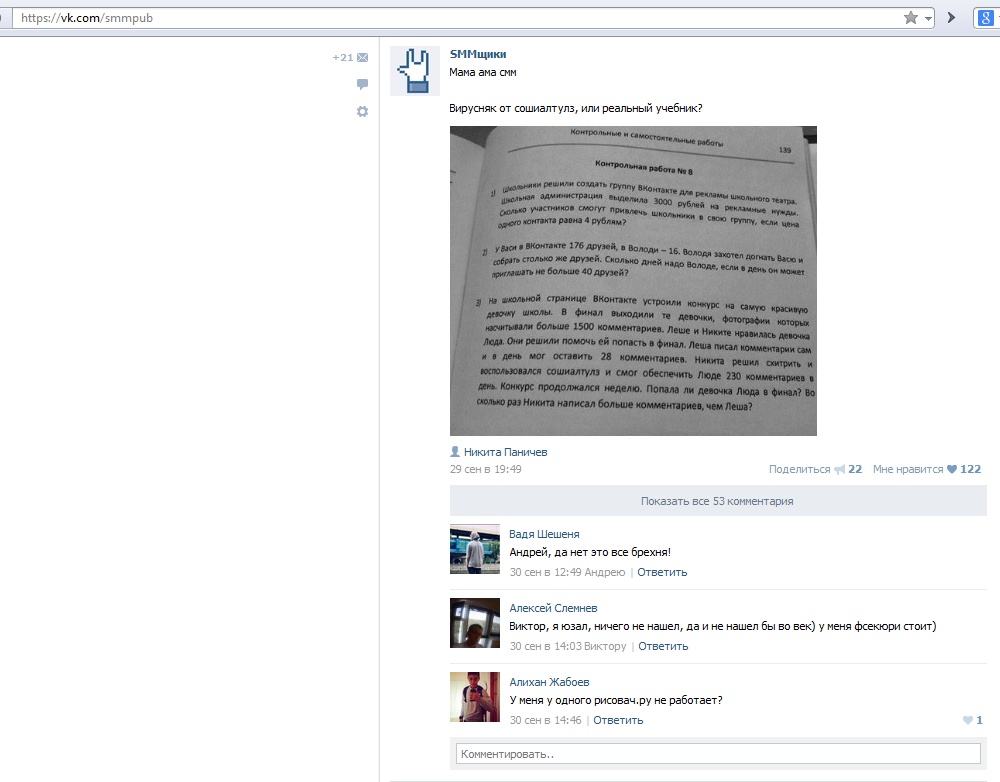This screenshot has width=1000, height=782.
Task: Click comment text Андрей, да нет это все брехня
Action: click(590, 552)
